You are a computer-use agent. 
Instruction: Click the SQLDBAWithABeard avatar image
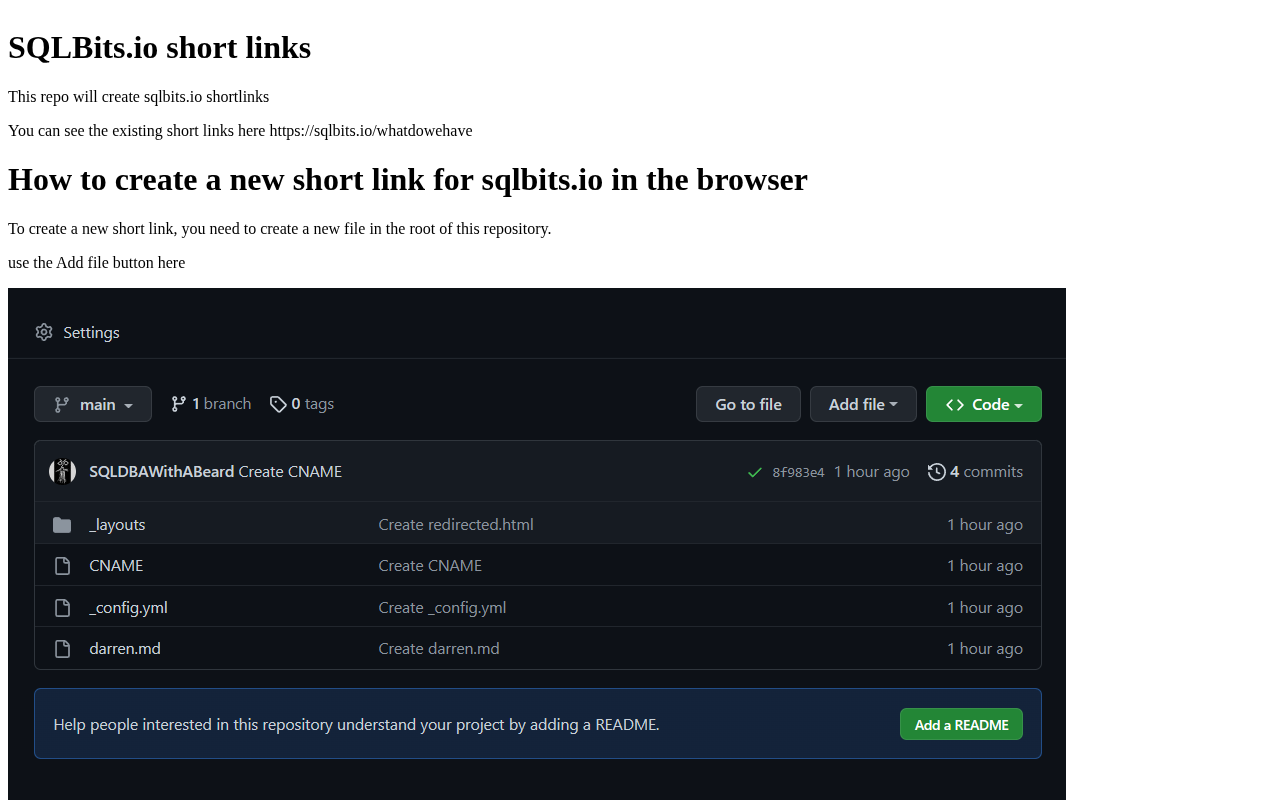63,471
